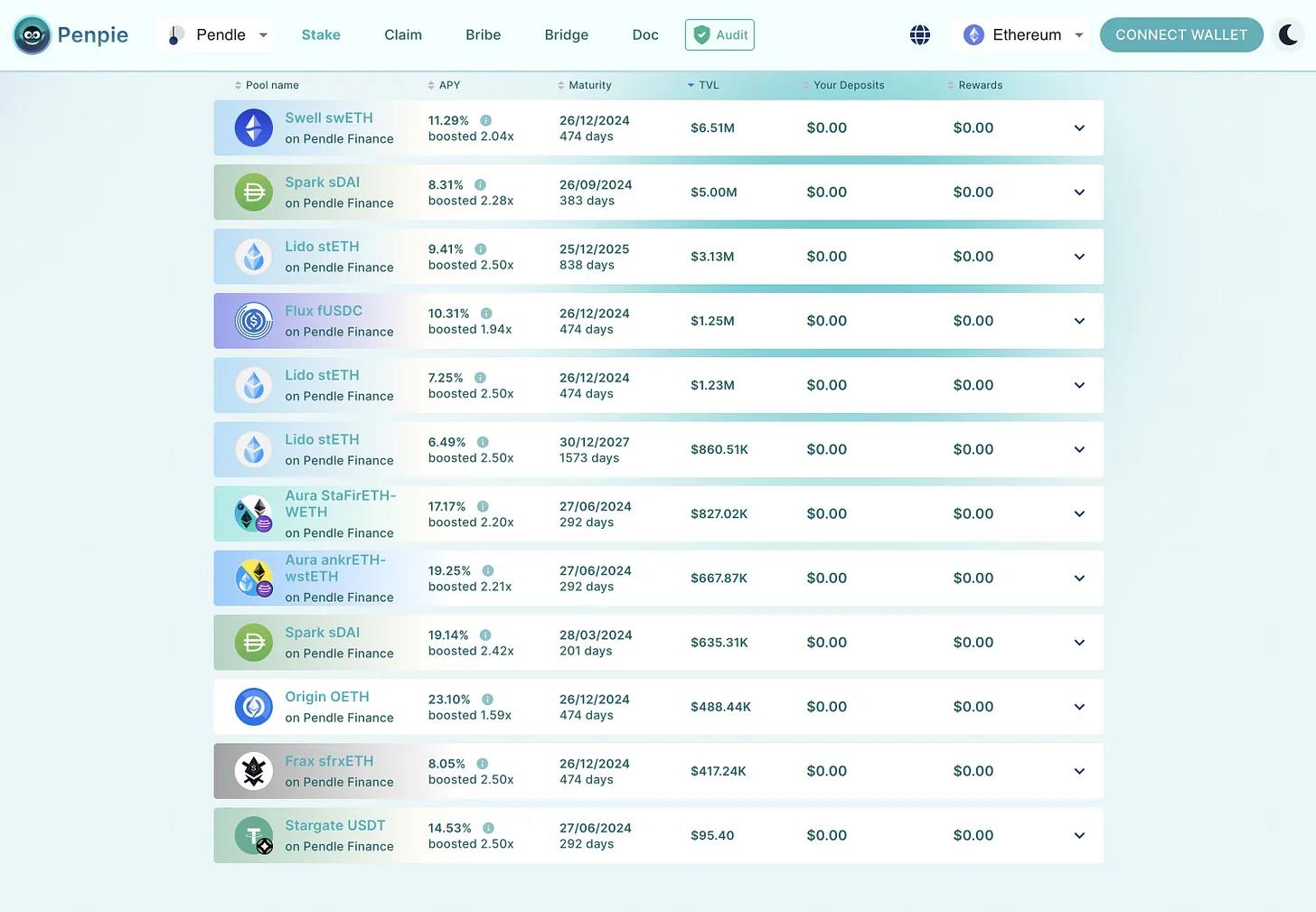Click the Flux fUSDC pool icon
The height and width of the screenshot is (912, 1316).
[254, 321]
